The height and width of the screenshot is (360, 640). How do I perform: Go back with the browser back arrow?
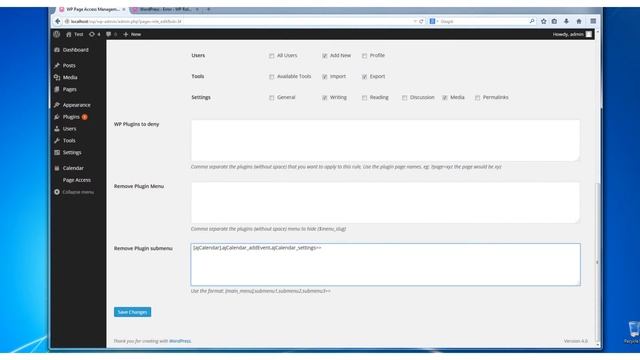(x=58, y=21)
